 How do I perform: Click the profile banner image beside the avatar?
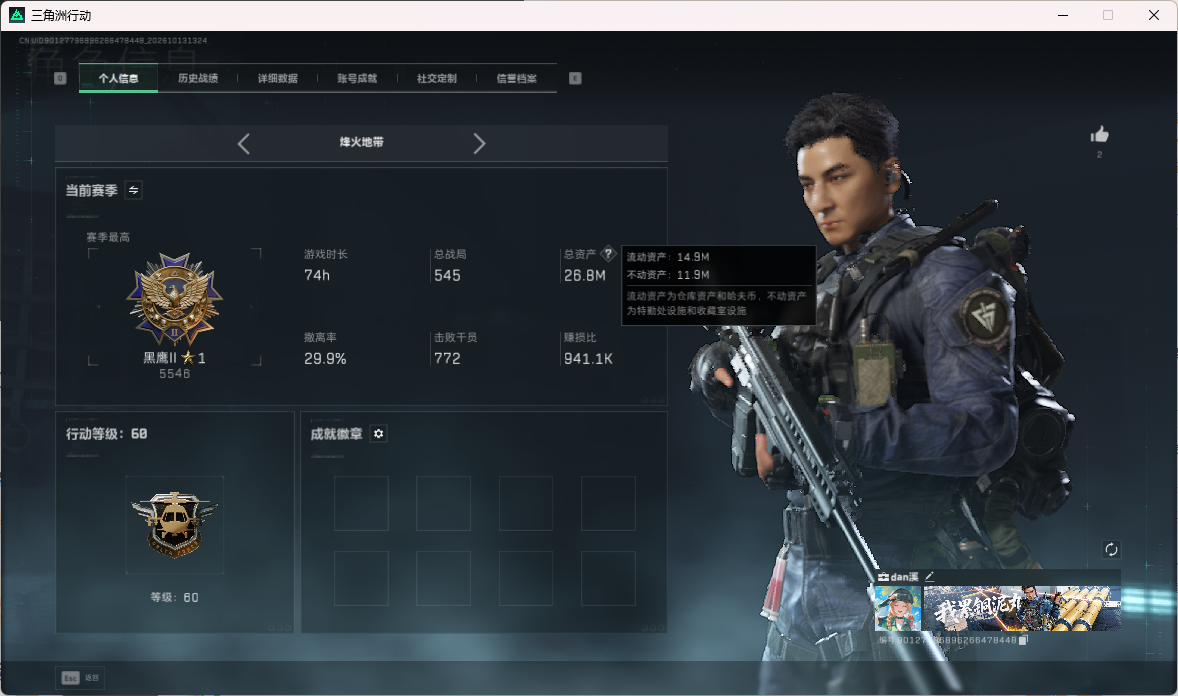pos(1022,609)
